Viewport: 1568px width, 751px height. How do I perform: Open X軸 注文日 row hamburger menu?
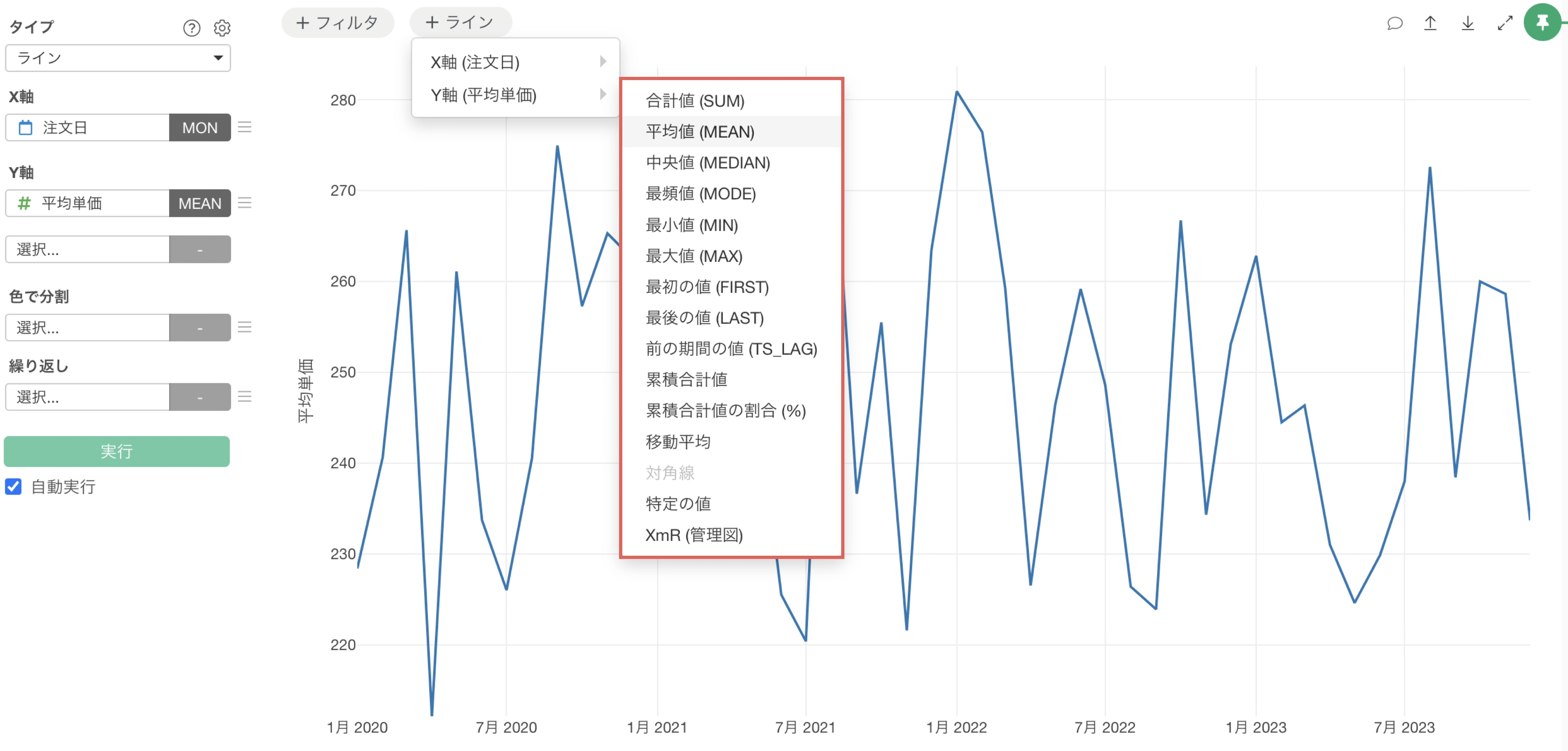[245, 127]
